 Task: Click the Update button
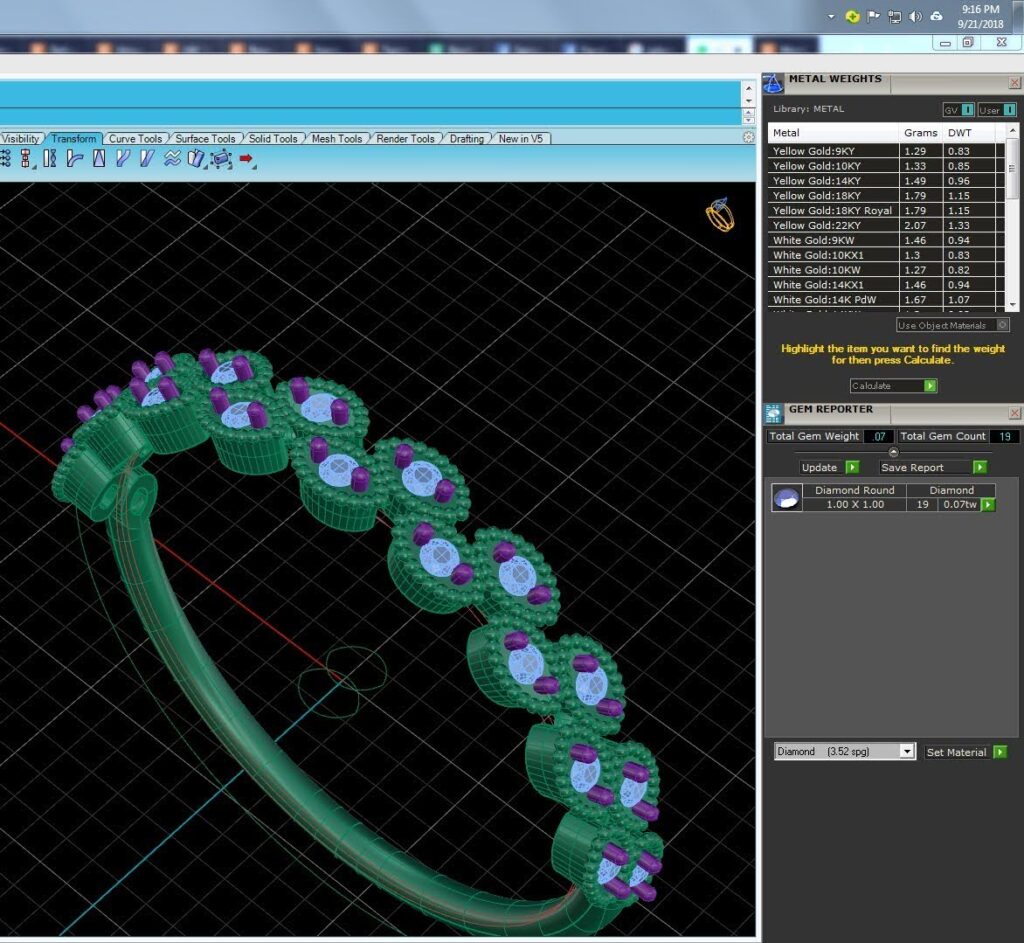[829, 468]
